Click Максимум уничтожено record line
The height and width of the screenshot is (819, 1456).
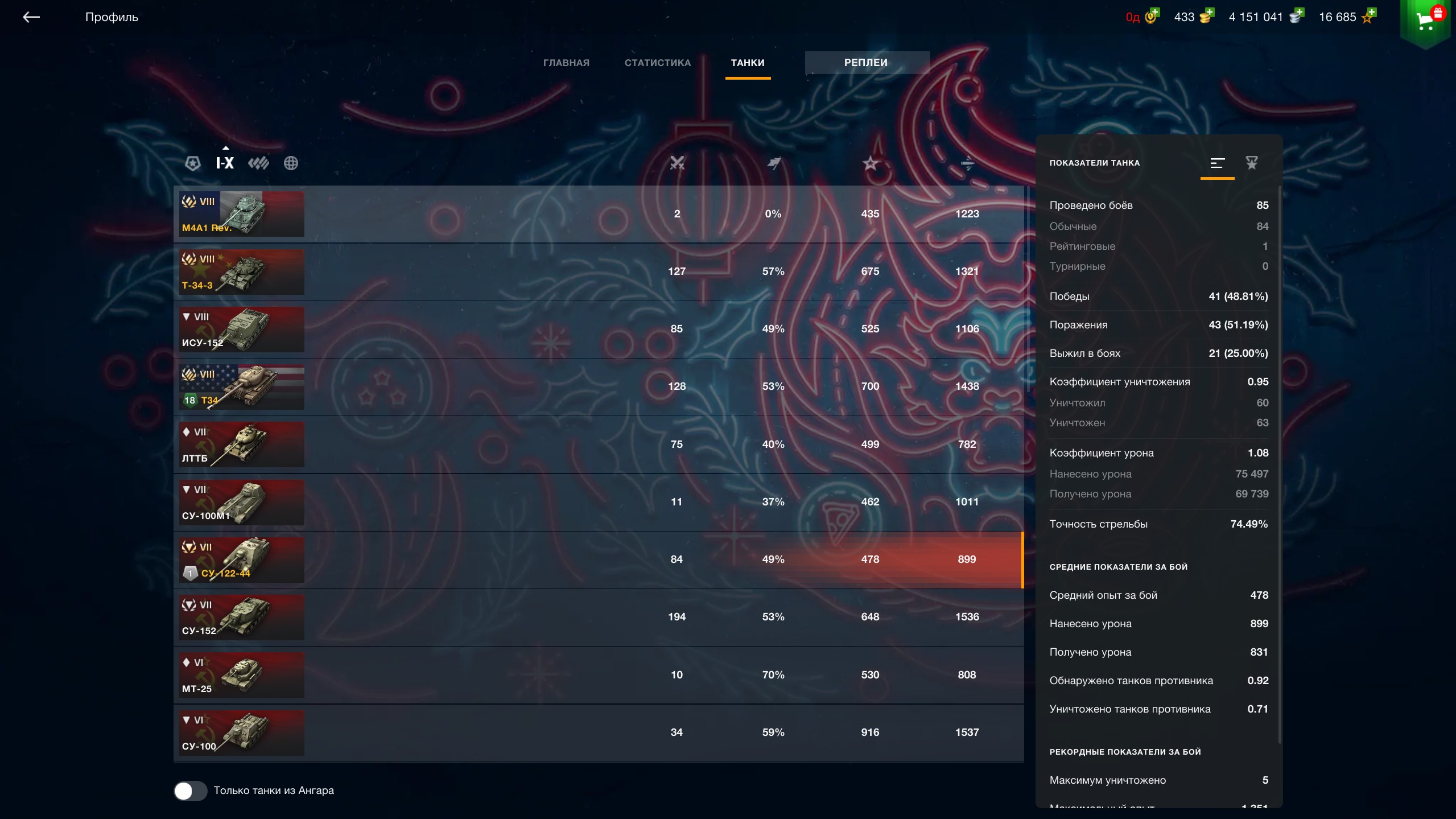click(x=1159, y=780)
